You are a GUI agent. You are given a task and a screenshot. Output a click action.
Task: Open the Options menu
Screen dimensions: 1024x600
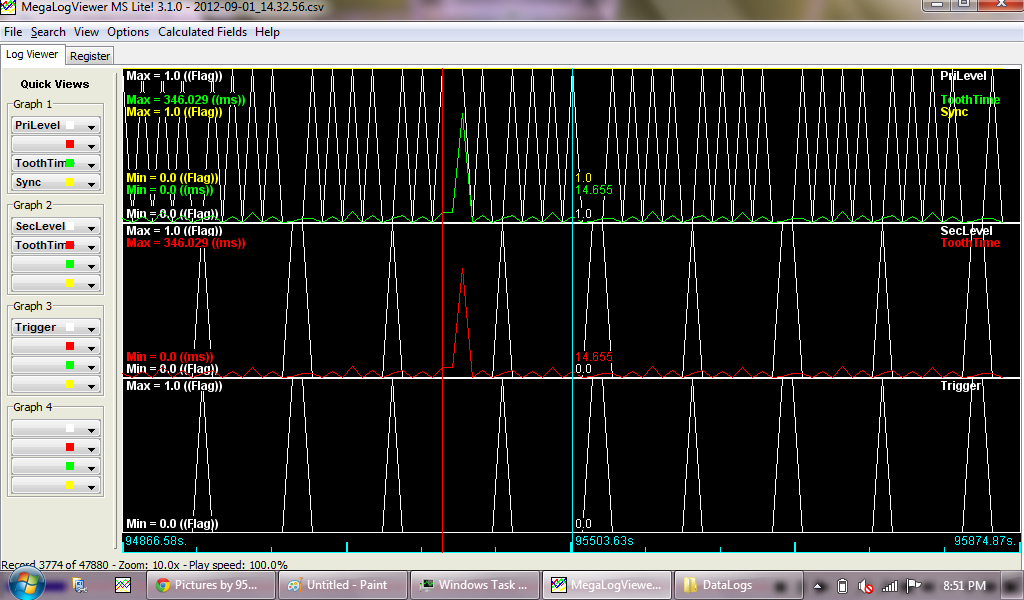(128, 31)
